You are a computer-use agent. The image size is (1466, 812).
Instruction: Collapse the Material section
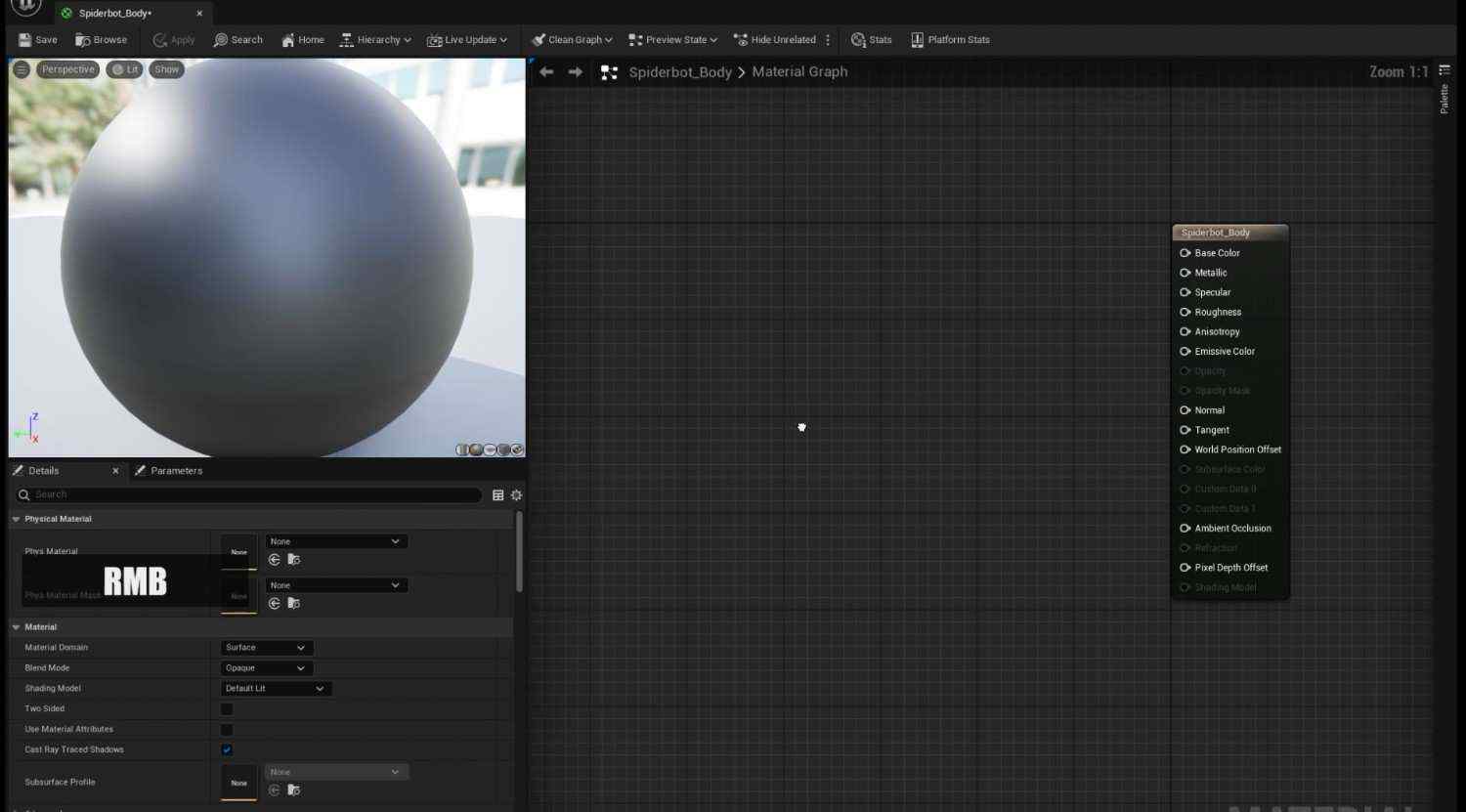[16, 627]
